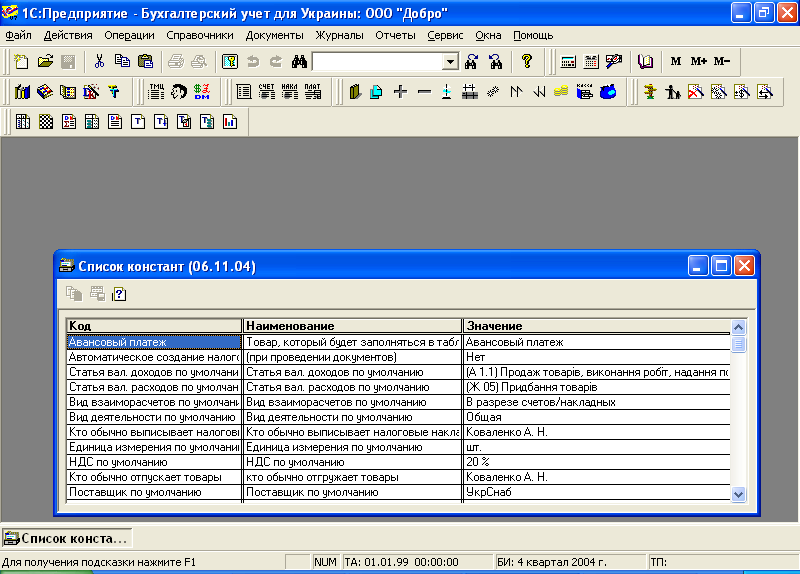
Task: Click the В разрезе счетов/накладных value
Action: tap(597, 402)
